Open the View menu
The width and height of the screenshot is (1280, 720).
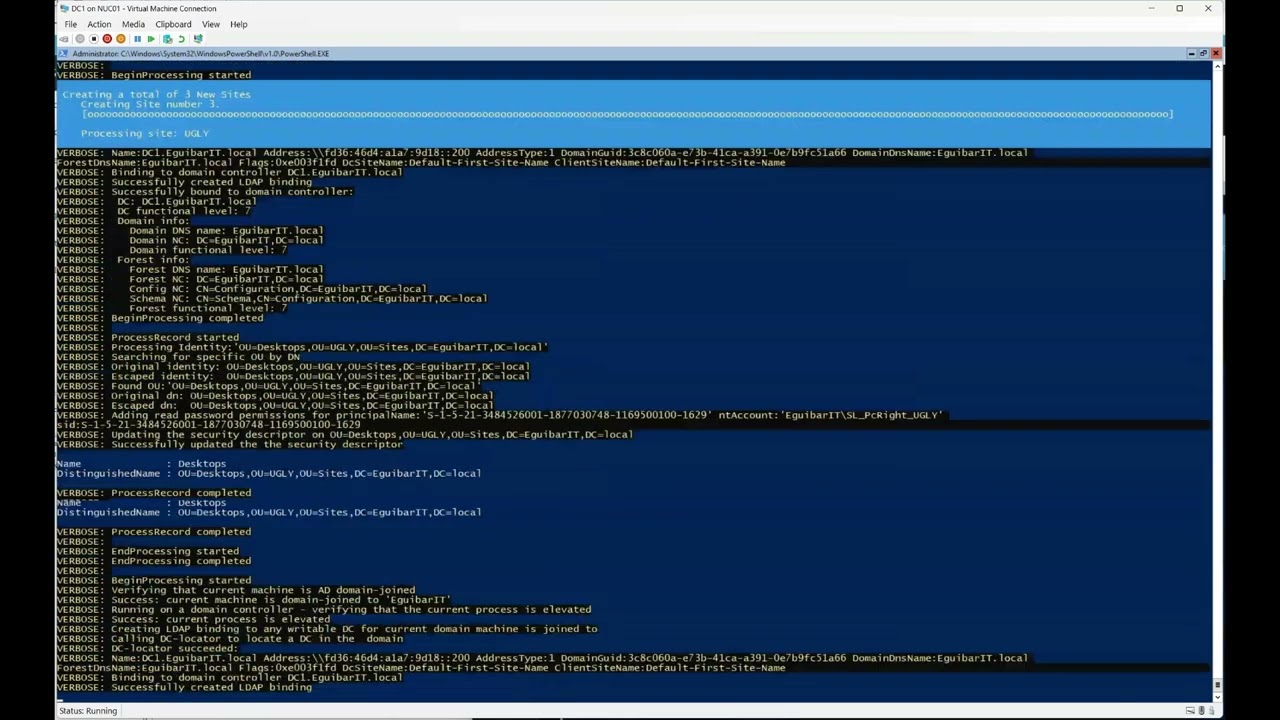[x=211, y=24]
